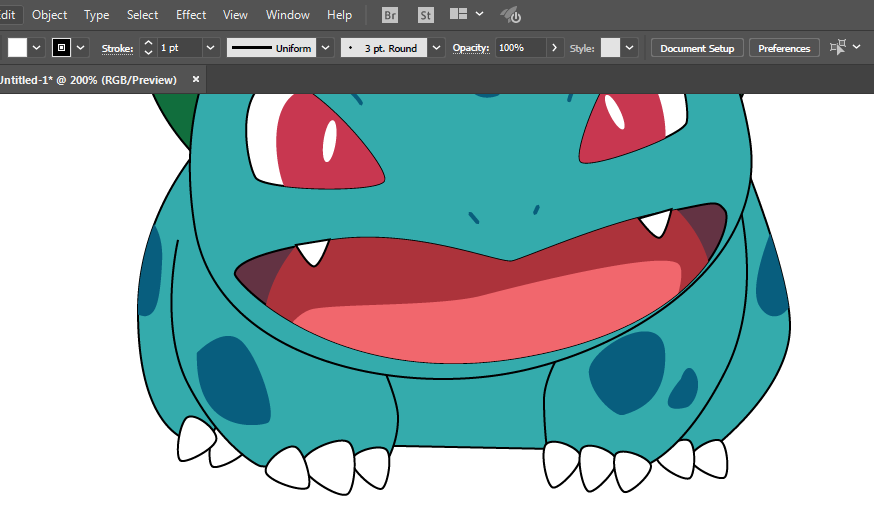Click the align selection icon near Preferences

838,47
